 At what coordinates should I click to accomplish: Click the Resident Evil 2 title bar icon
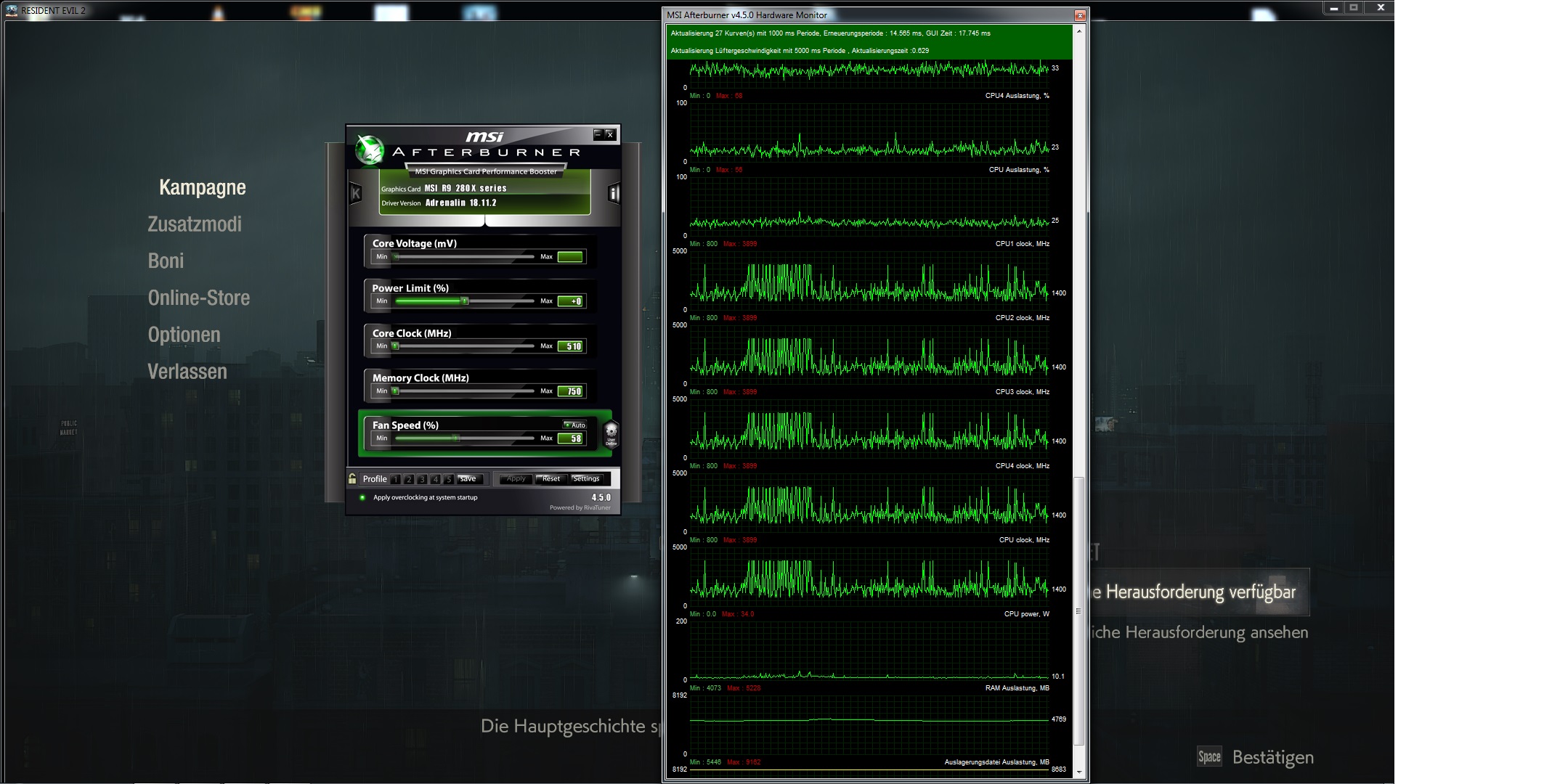point(12,10)
